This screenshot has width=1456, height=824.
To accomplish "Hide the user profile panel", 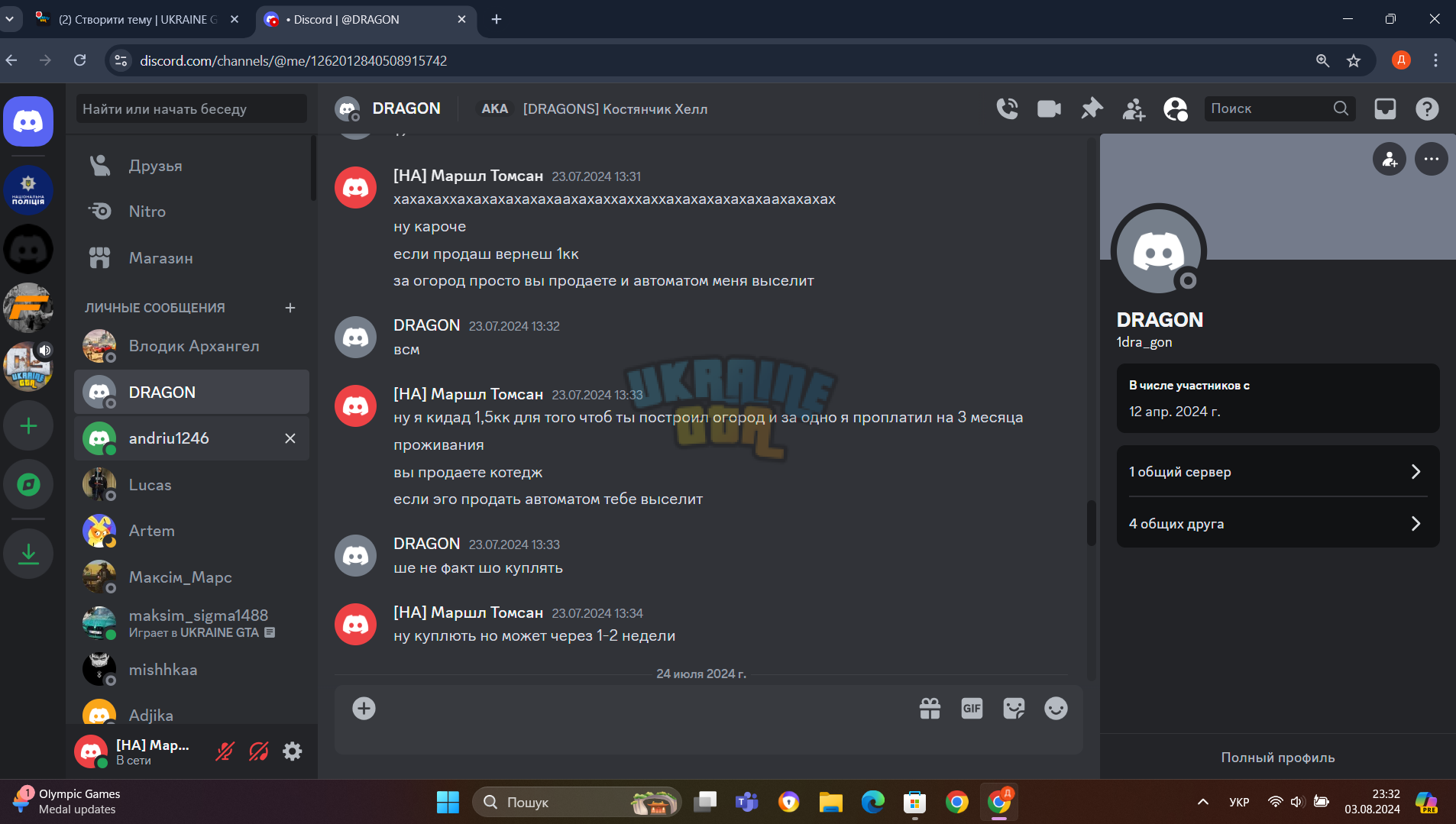I will tap(1176, 109).
